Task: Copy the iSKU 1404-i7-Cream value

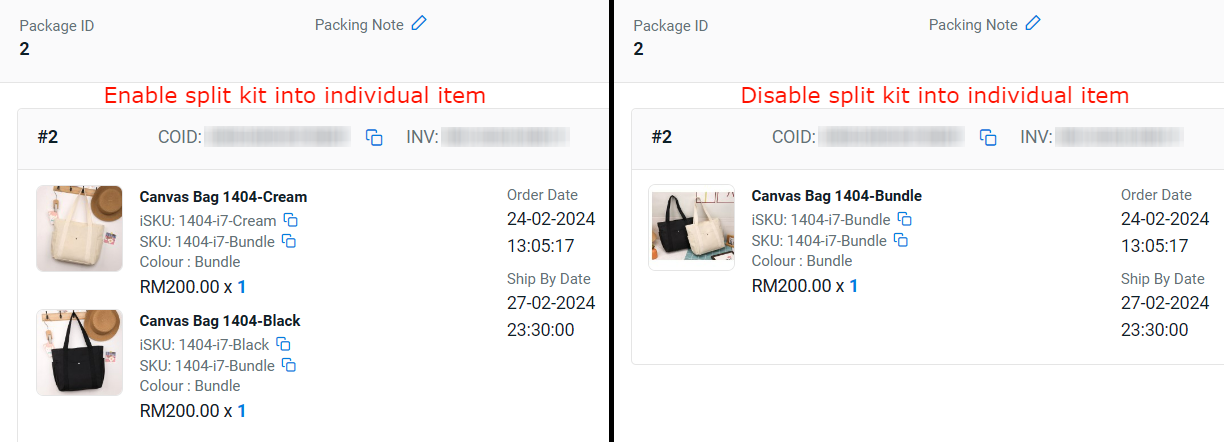Action: coord(291,220)
